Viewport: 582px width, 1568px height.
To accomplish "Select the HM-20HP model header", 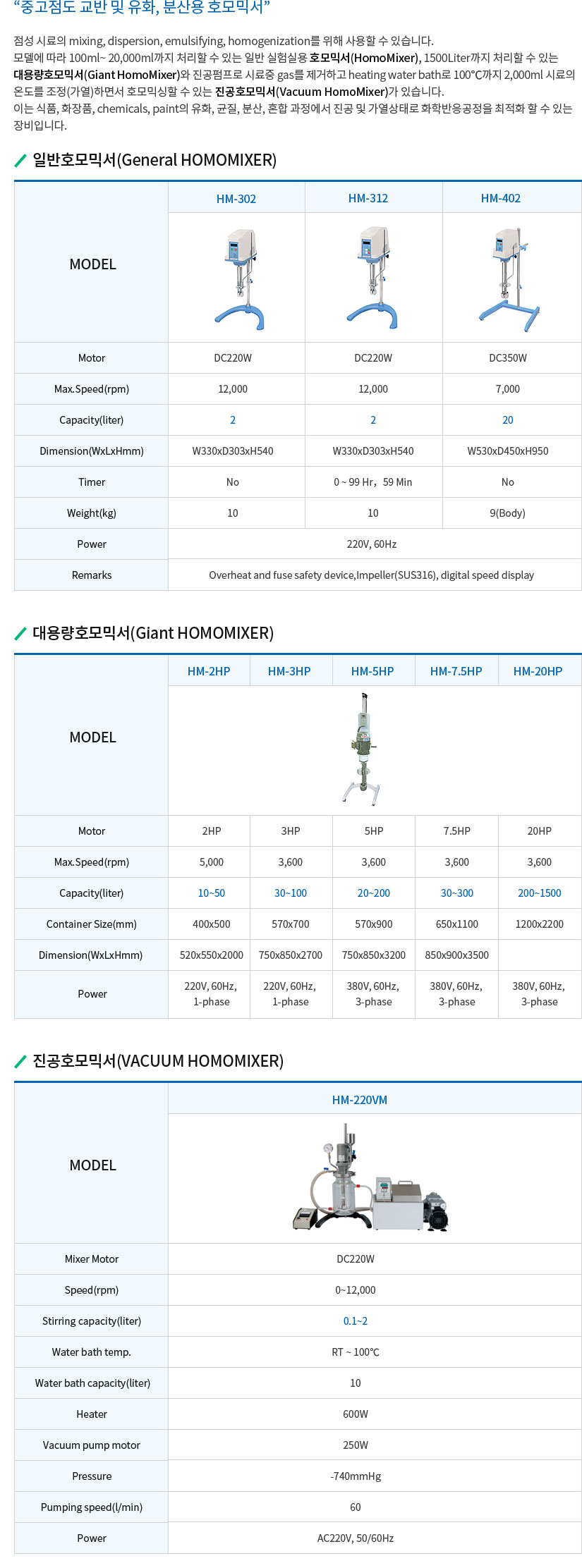I will (538, 671).
